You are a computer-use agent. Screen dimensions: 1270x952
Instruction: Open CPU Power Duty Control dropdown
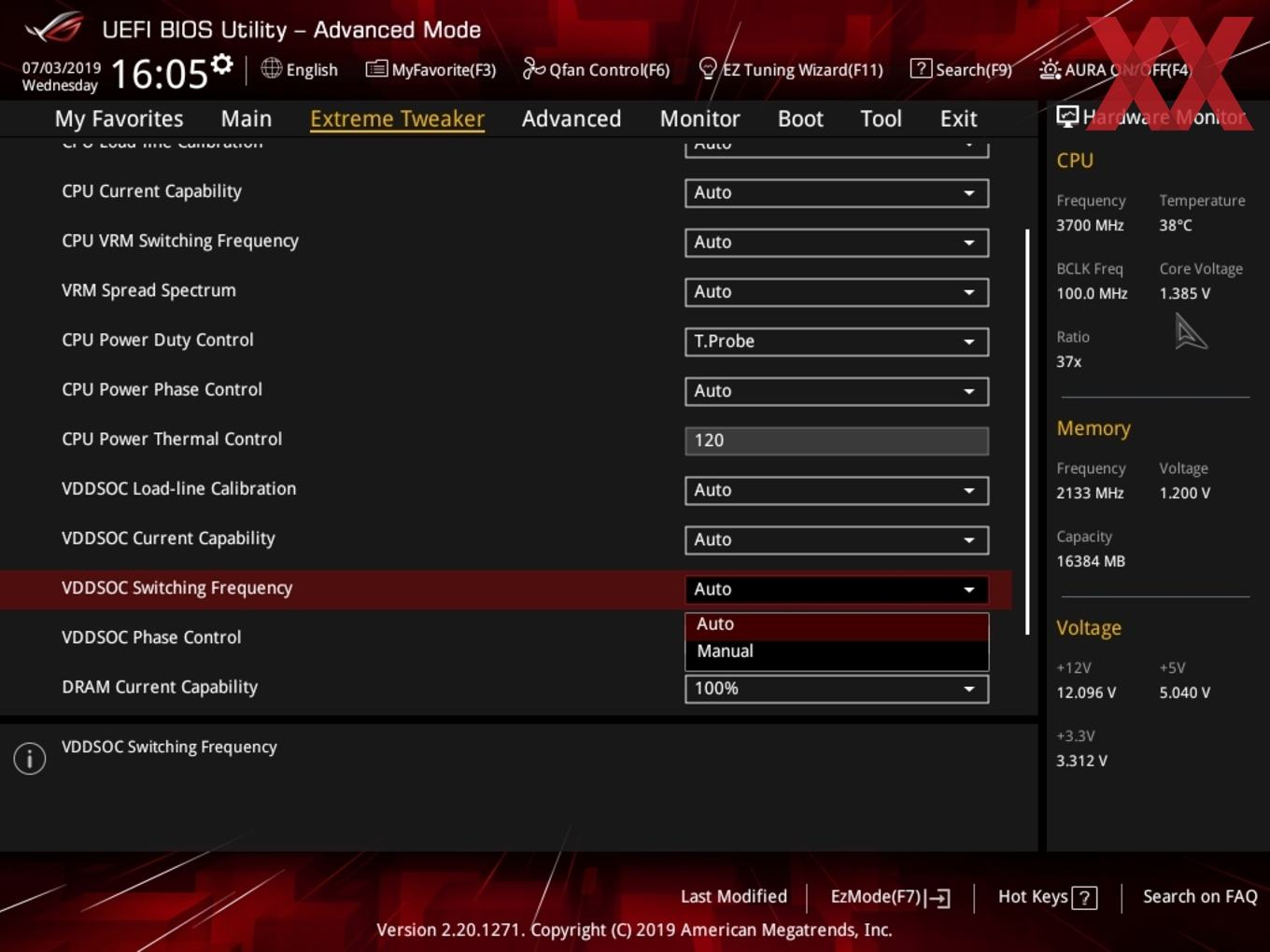[x=837, y=342]
